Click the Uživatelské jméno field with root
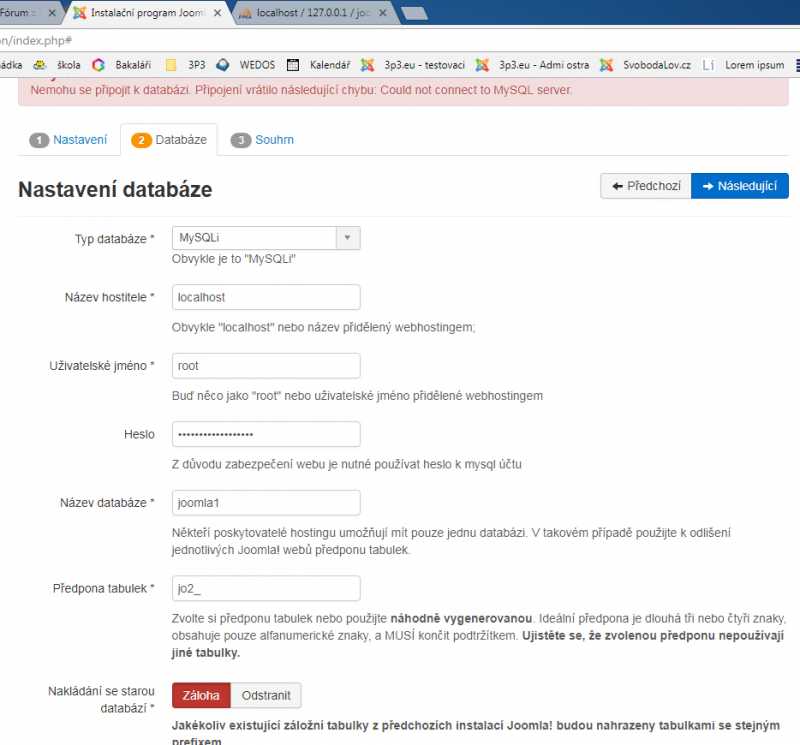The image size is (800, 745). (x=266, y=366)
